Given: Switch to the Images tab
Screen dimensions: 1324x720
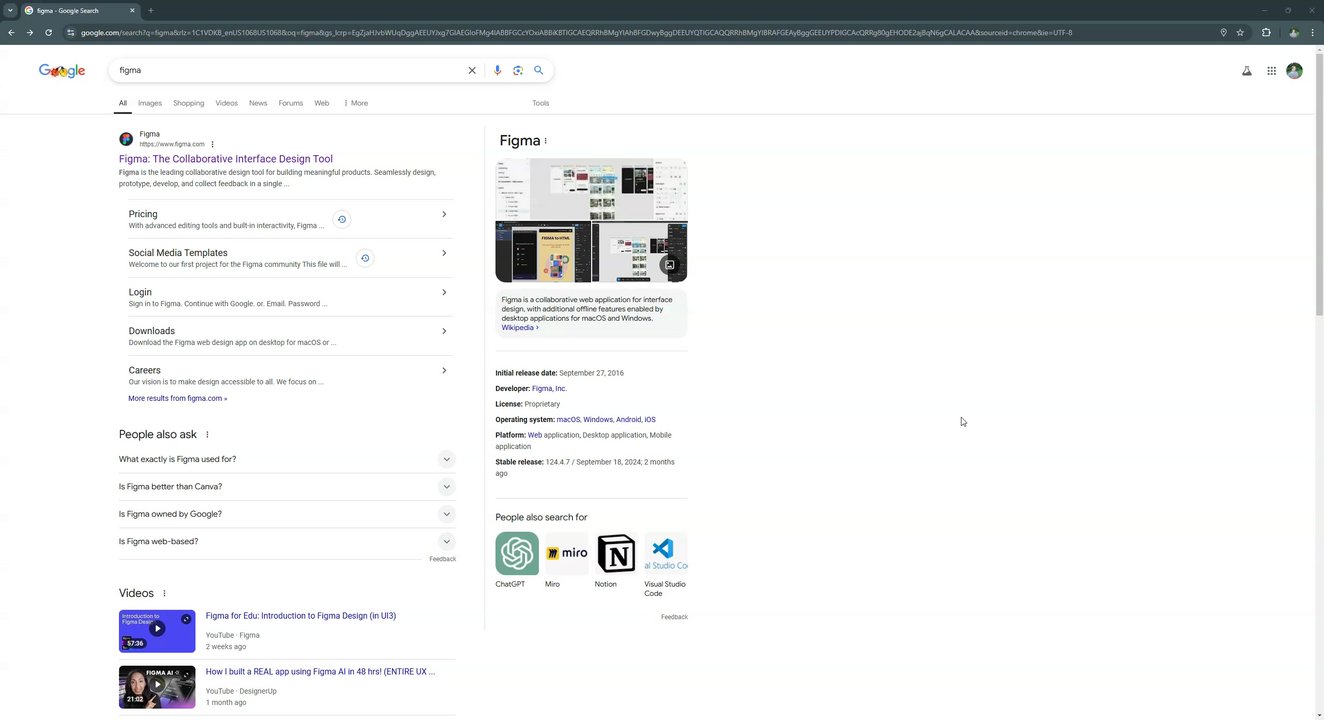Looking at the screenshot, I should click(150, 103).
